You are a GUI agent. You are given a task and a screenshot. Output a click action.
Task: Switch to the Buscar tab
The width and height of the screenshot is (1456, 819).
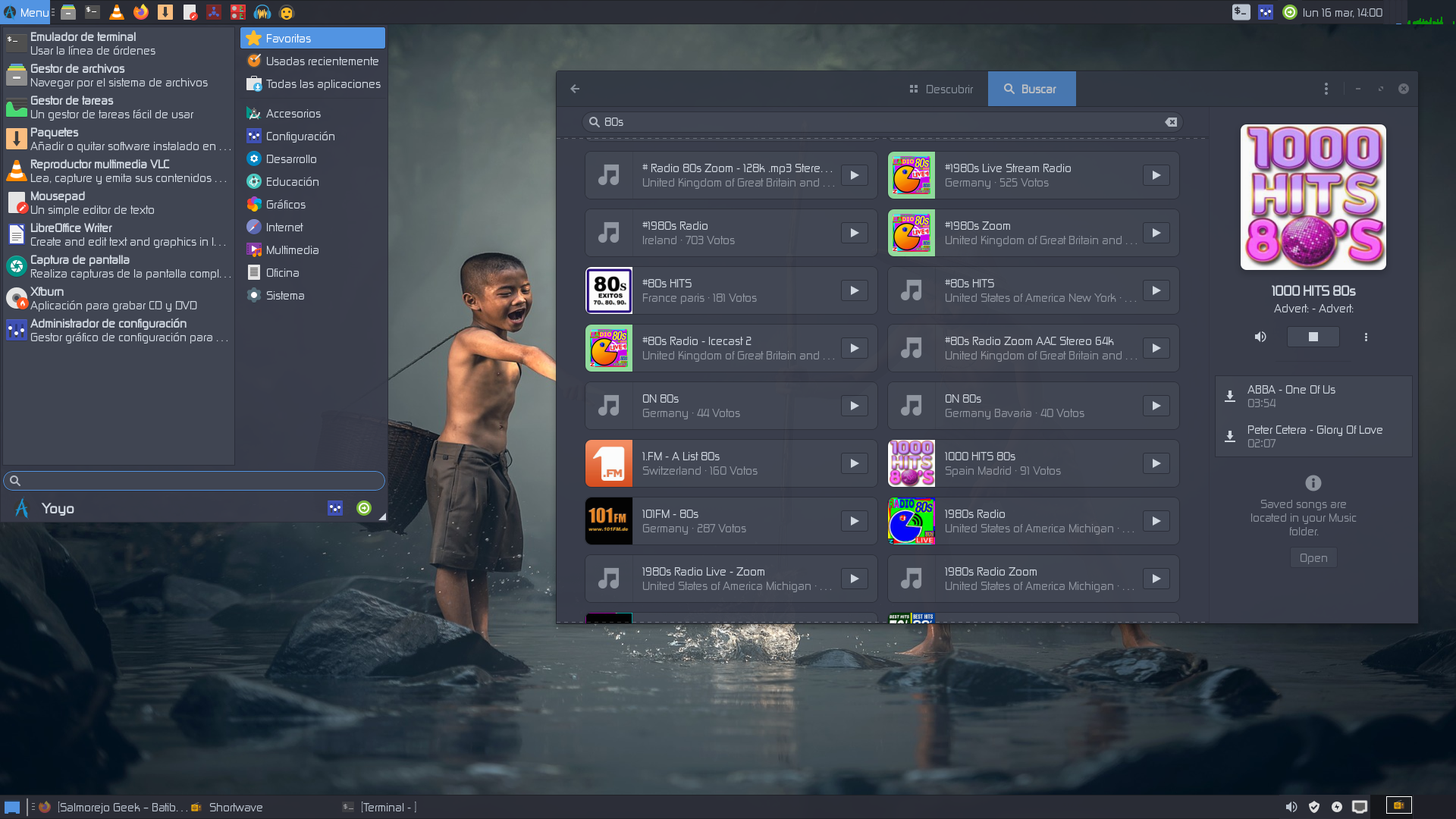coord(1031,89)
